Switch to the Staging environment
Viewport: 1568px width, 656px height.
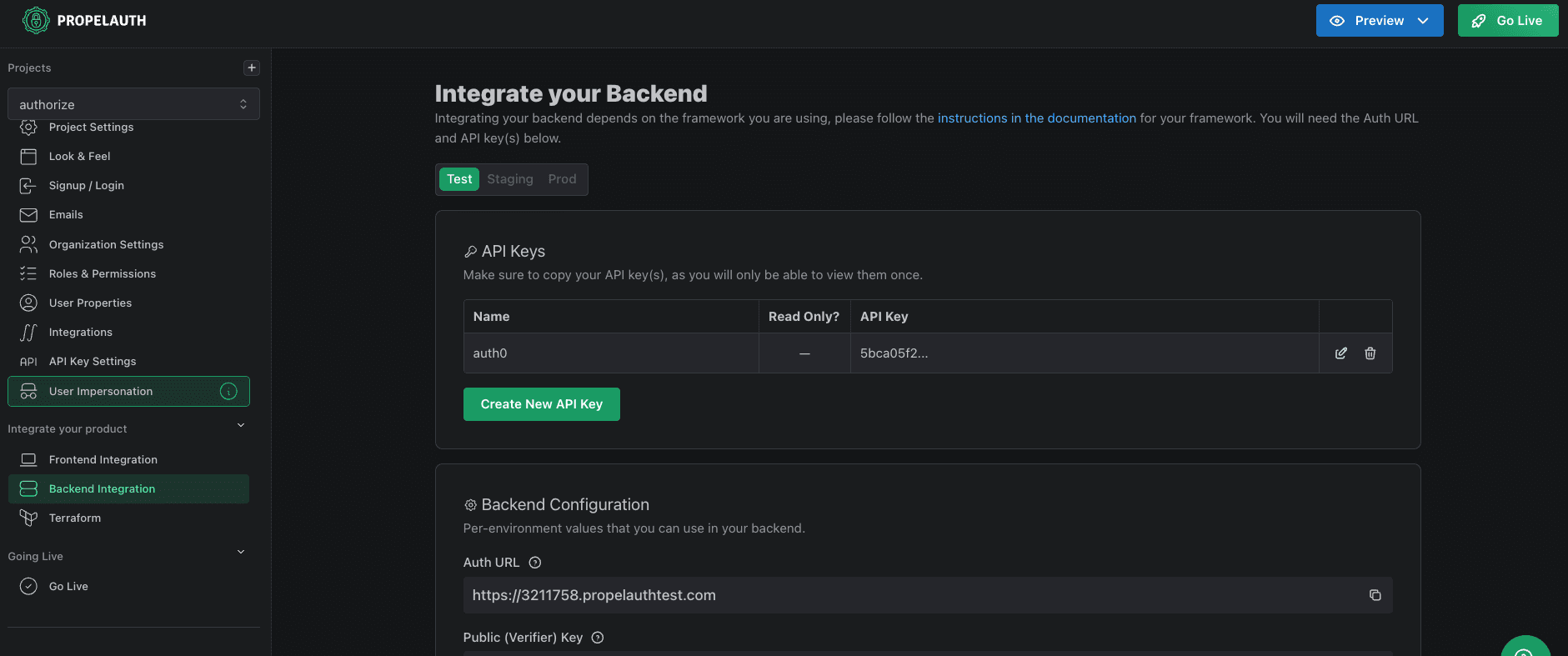coord(509,179)
